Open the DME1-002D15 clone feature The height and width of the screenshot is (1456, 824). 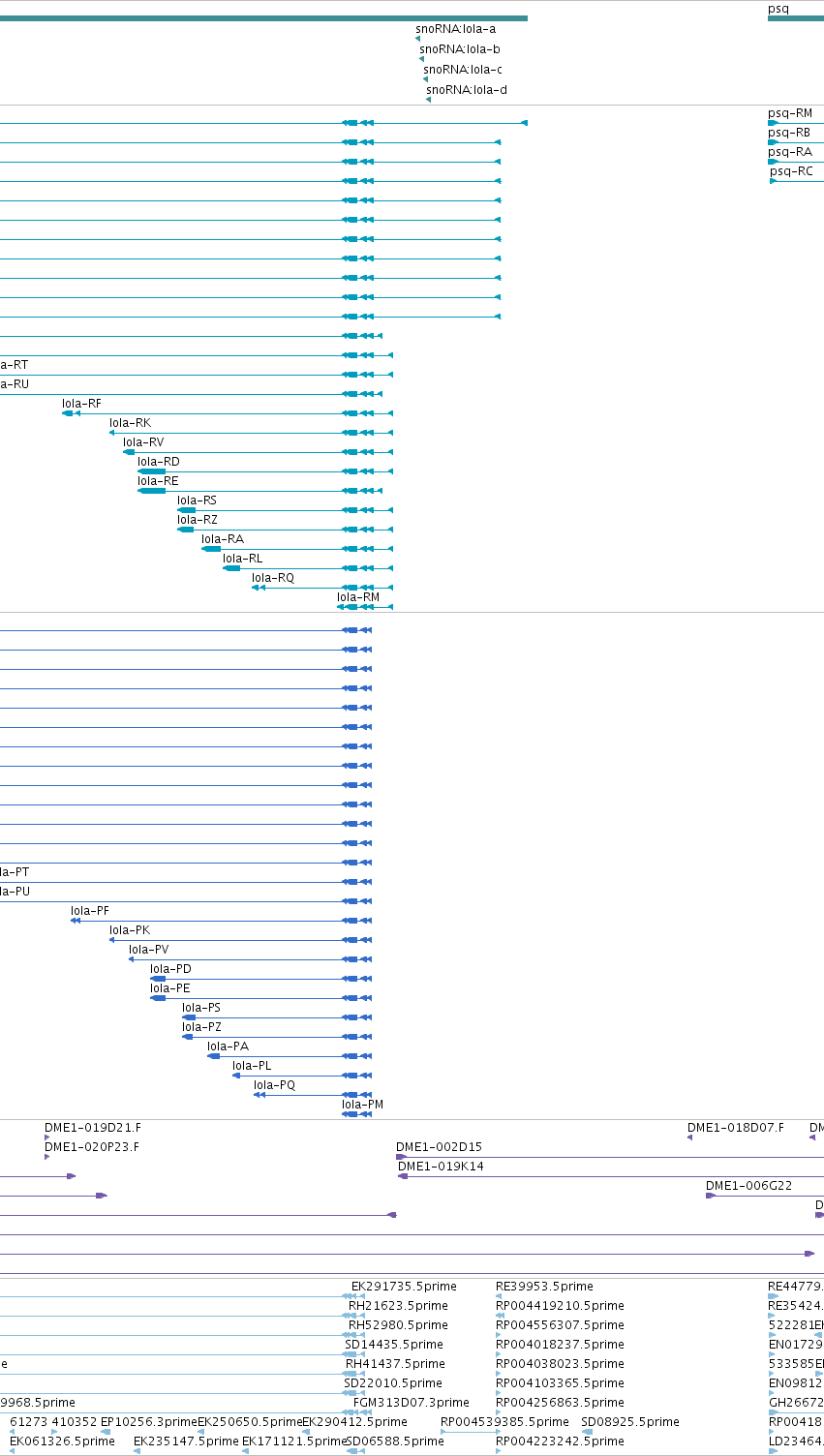[x=439, y=1147]
